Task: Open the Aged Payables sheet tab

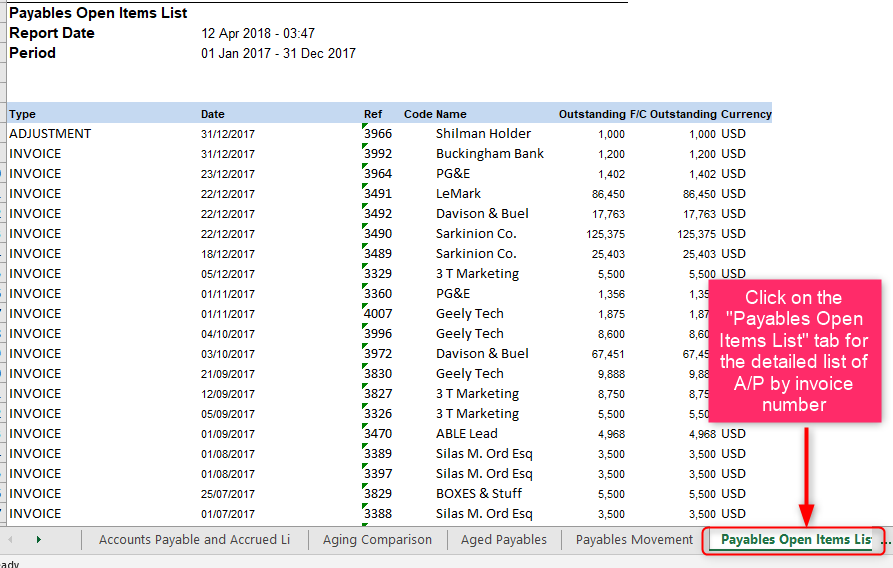Action: (x=503, y=540)
